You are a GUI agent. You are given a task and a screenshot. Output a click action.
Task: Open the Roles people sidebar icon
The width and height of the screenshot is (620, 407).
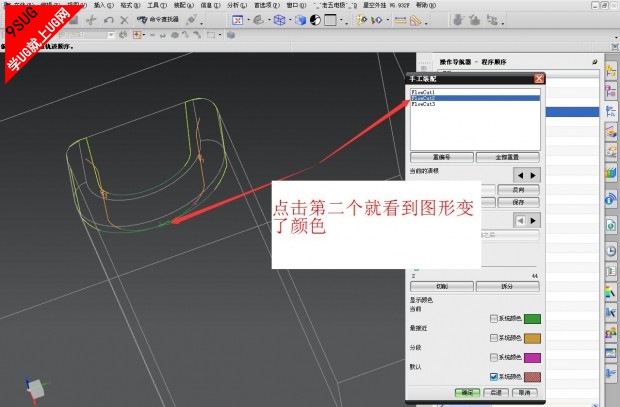tap(611, 333)
